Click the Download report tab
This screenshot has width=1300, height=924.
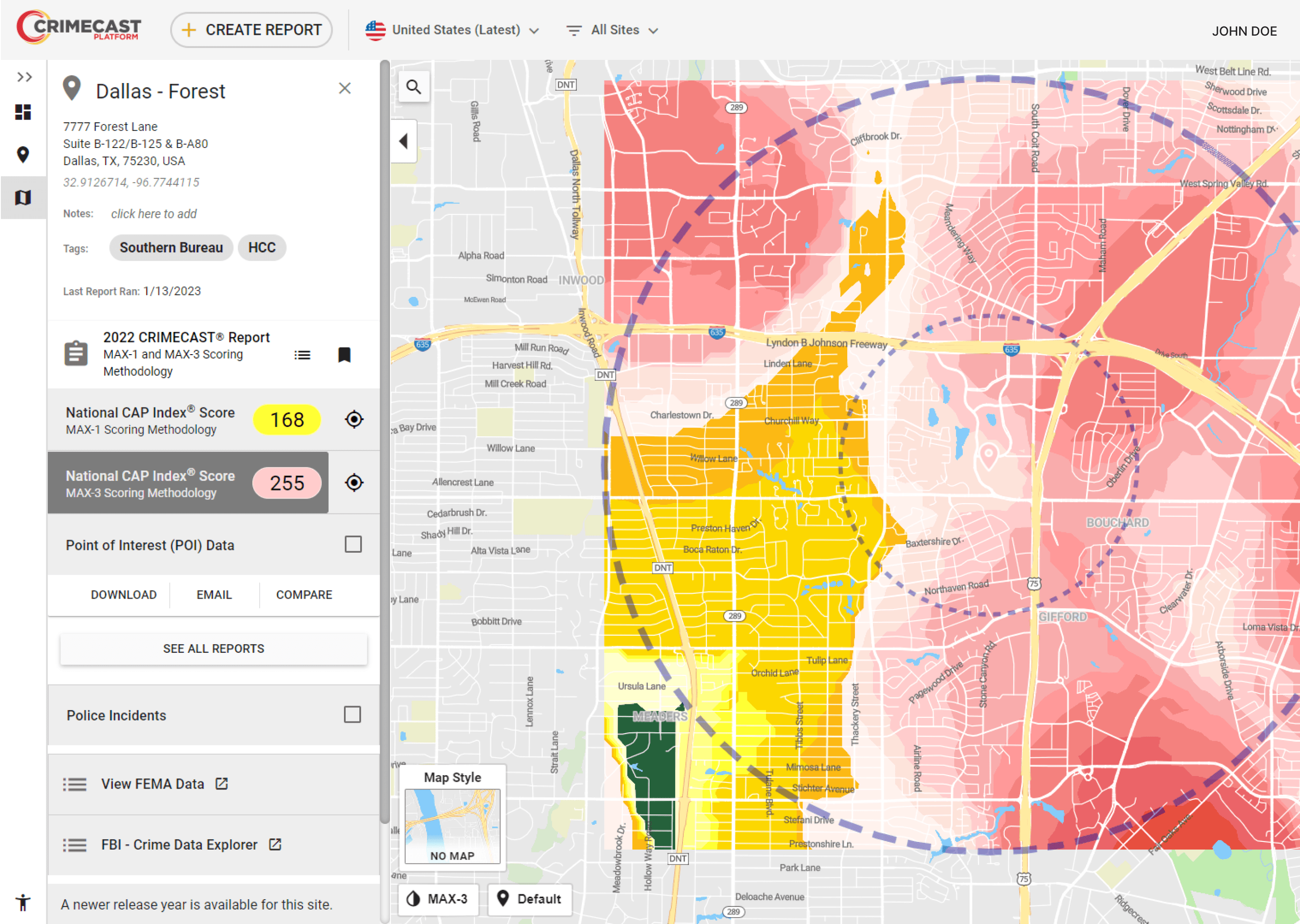tap(124, 595)
